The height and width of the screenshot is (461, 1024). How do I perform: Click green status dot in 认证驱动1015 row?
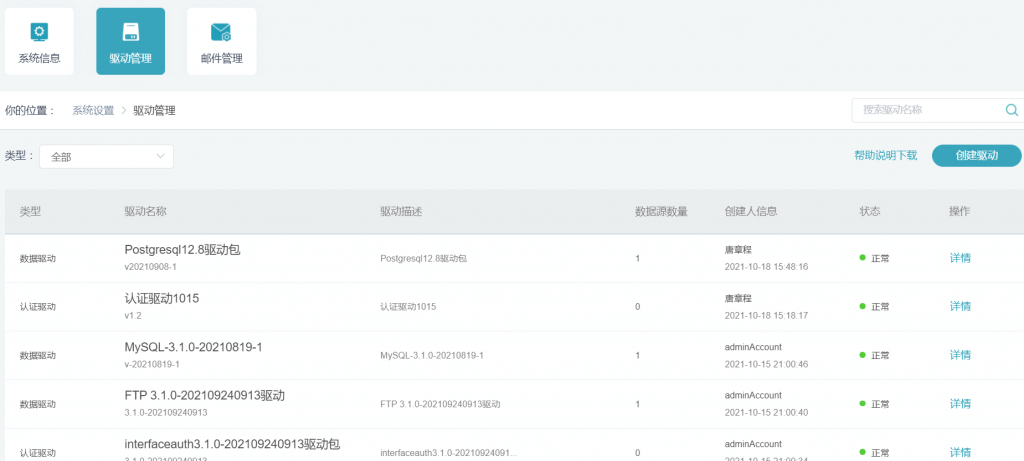click(862, 306)
